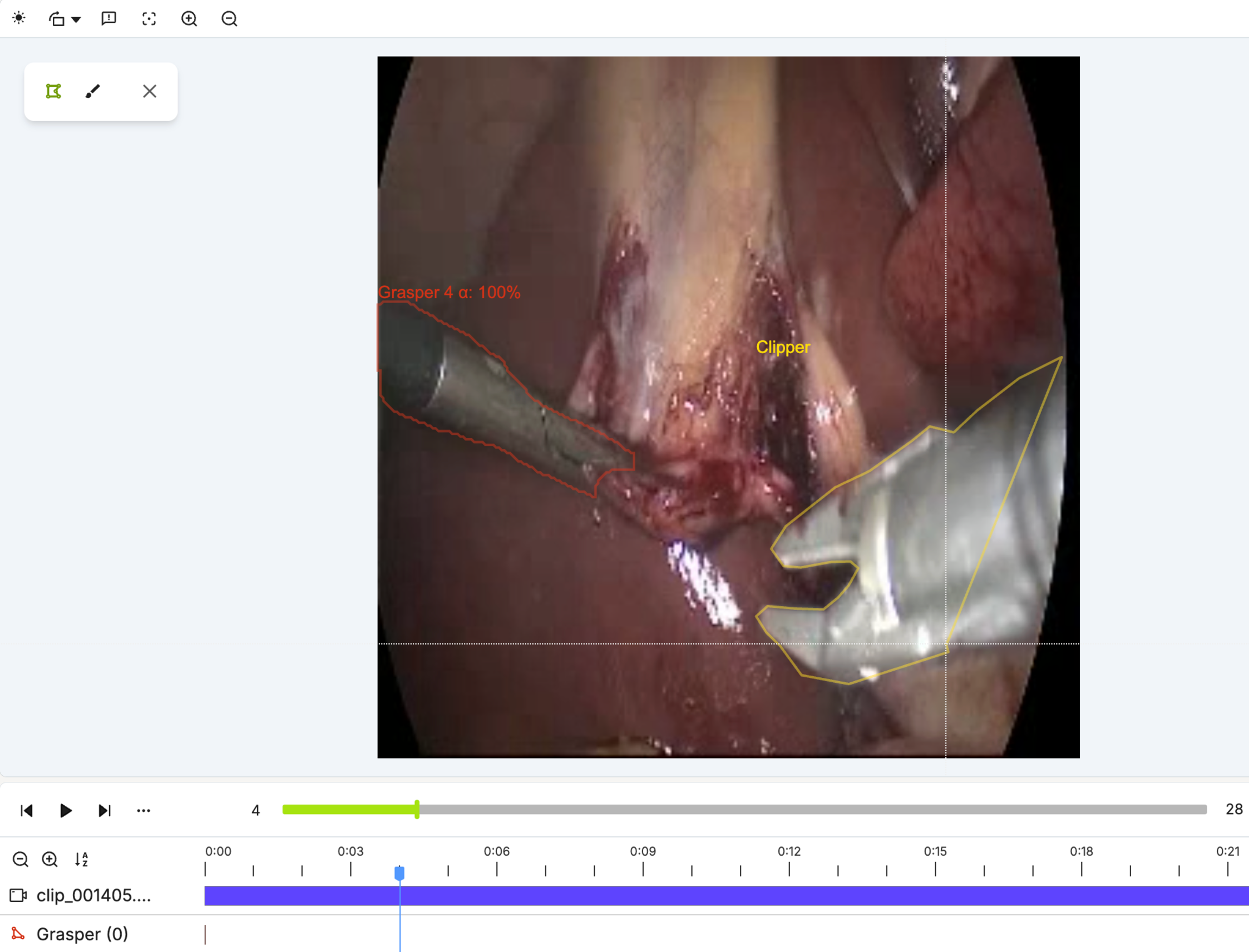
Task: Zoom out the timeline
Action: click(21, 859)
